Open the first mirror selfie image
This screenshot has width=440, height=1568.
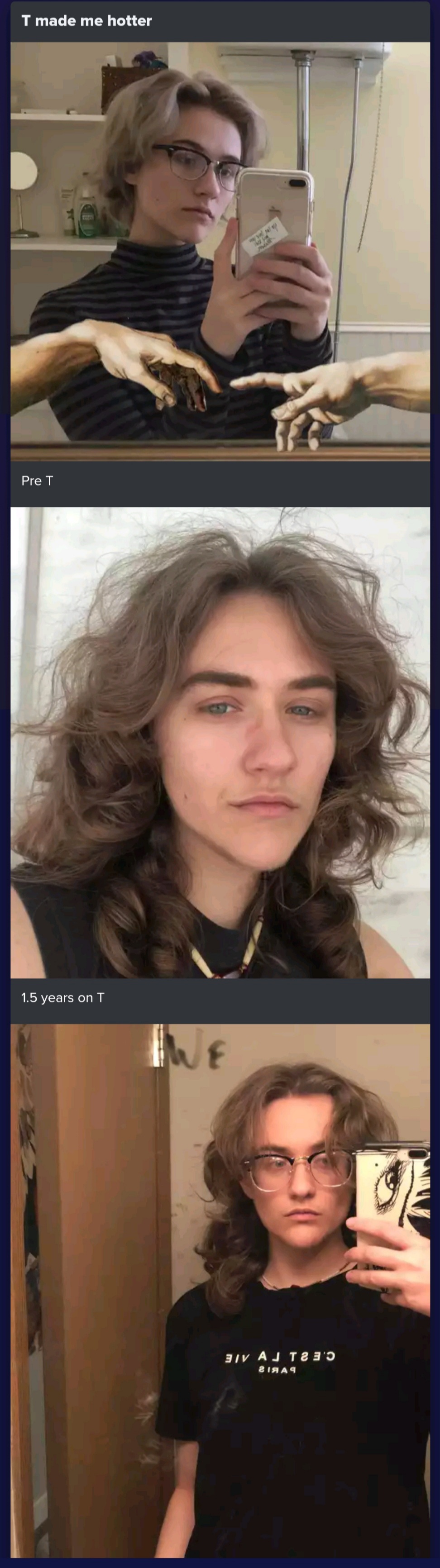click(220, 251)
